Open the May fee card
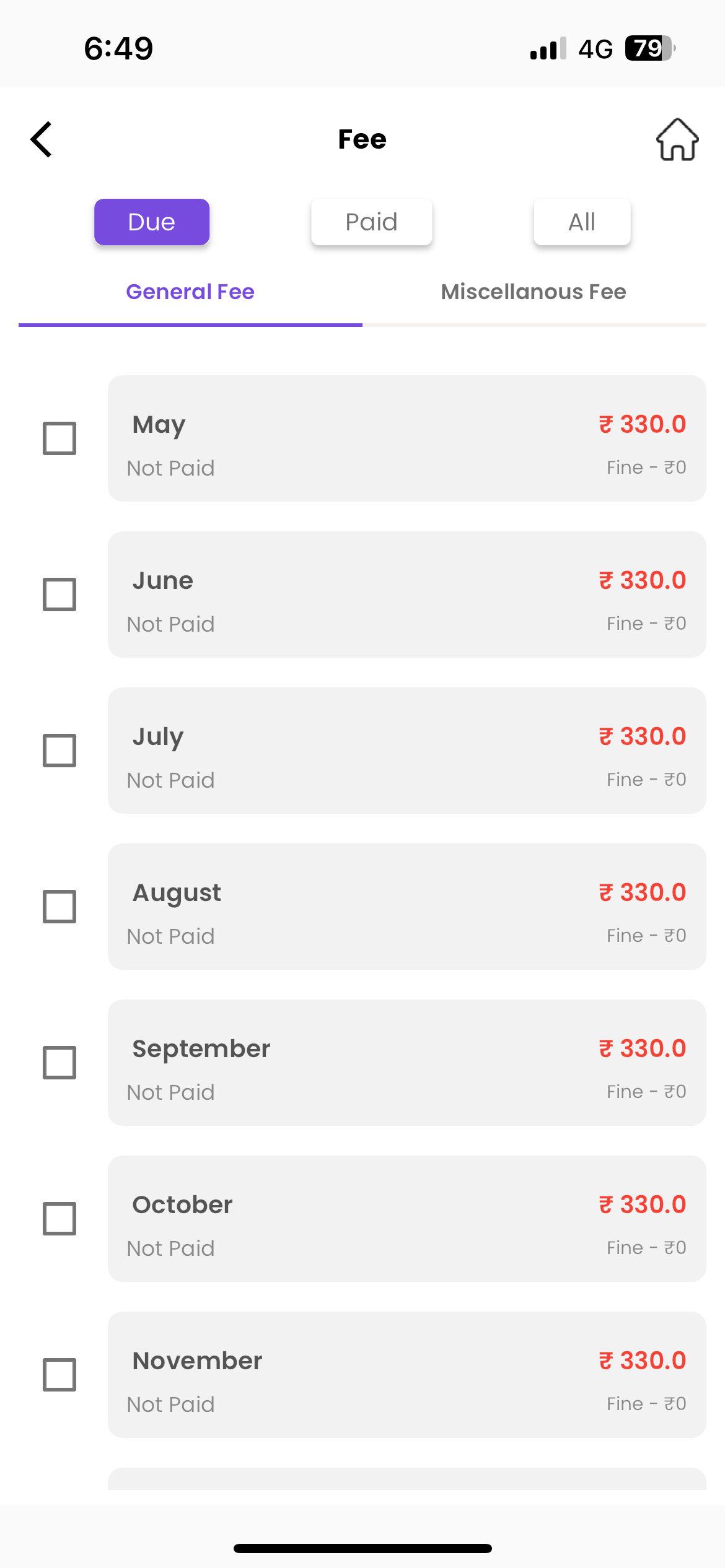 point(406,438)
